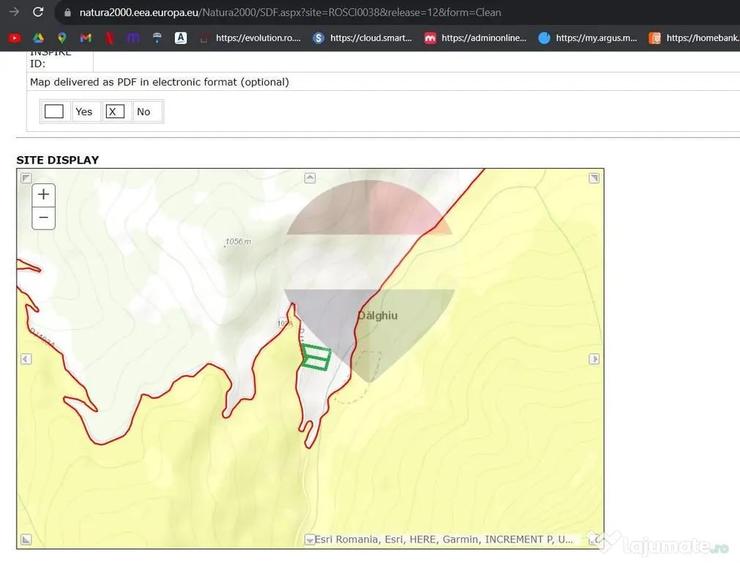Open the umbrella icon bookmark
The image size is (740, 563).
pos(157,38)
